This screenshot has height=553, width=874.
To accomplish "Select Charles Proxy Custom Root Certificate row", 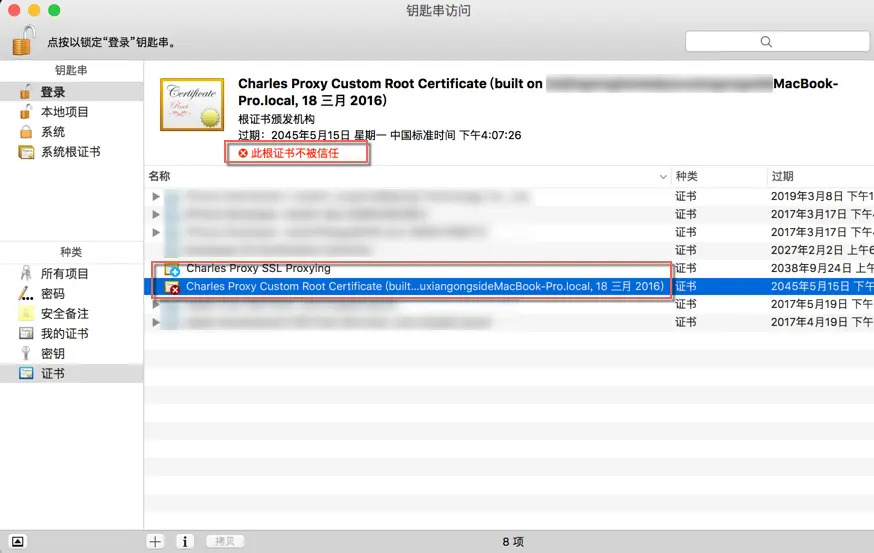I will [x=509, y=287].
